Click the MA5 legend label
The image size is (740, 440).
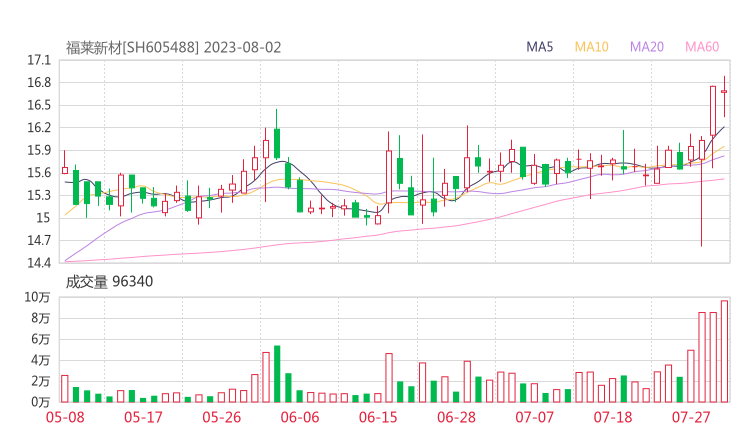point(539,47)
